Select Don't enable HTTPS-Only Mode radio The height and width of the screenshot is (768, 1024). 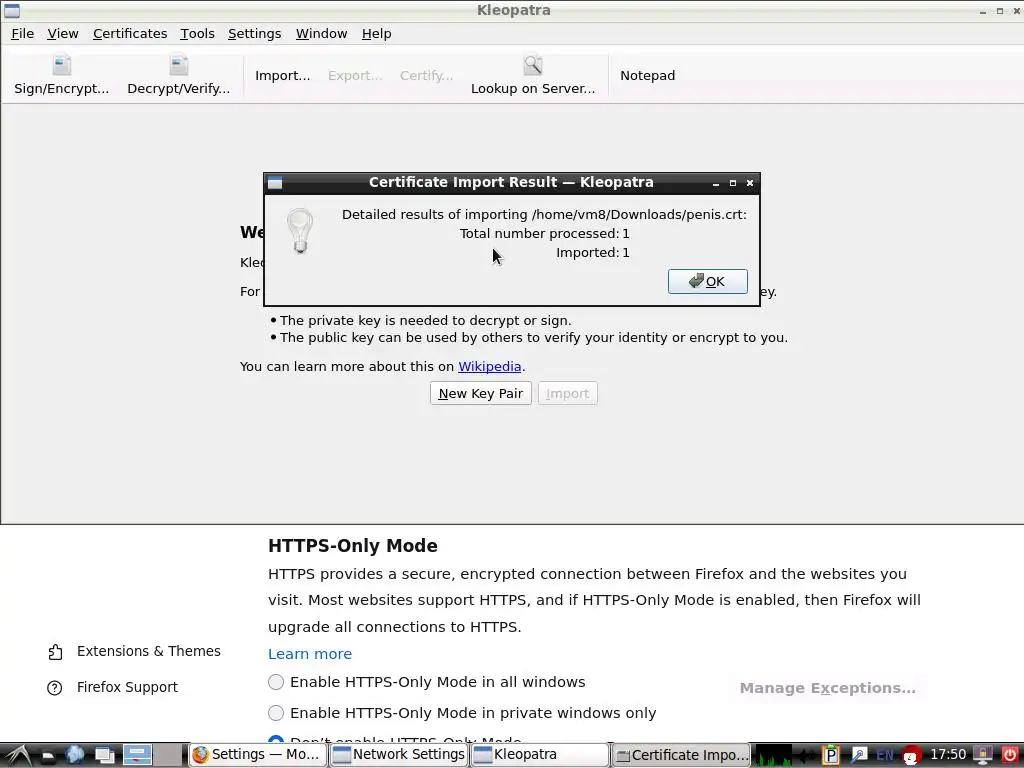point(276,740)
